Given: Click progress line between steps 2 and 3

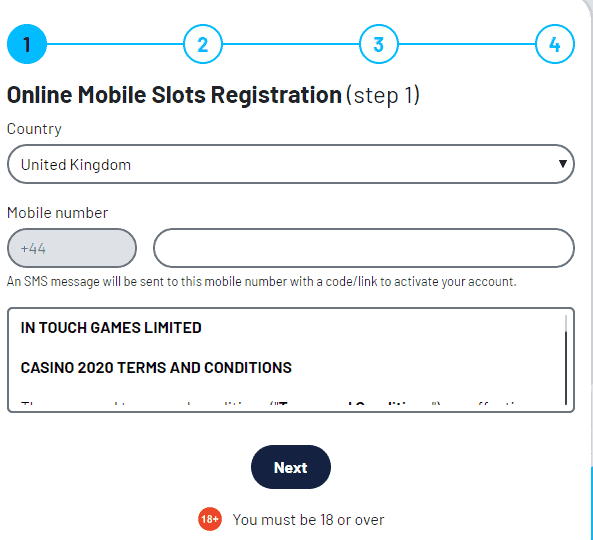Looking at the screenshot, I should coord(291,44).
